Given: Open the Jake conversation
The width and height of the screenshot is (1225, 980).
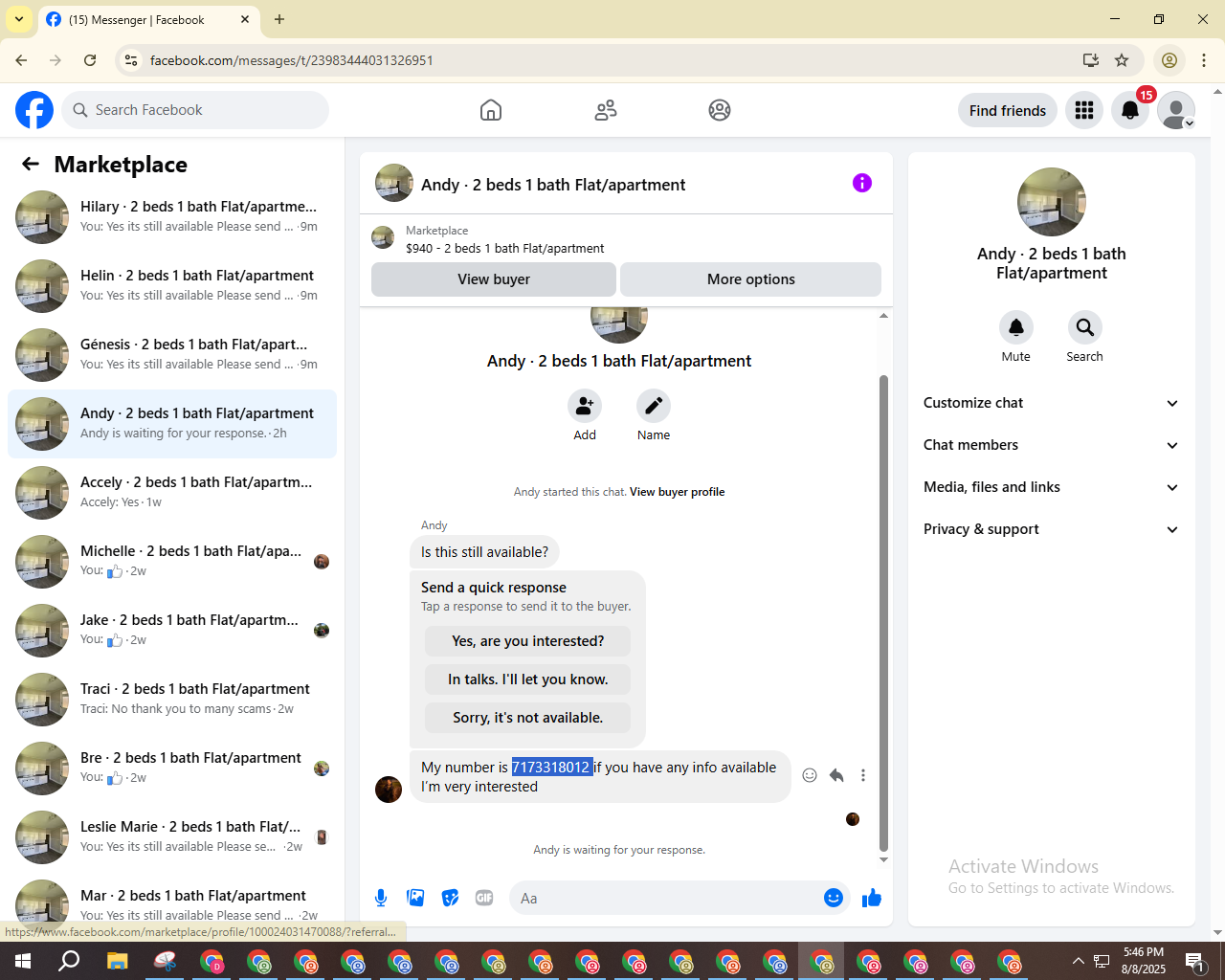Looking at the screenshot, I should (x=172, y=631).
